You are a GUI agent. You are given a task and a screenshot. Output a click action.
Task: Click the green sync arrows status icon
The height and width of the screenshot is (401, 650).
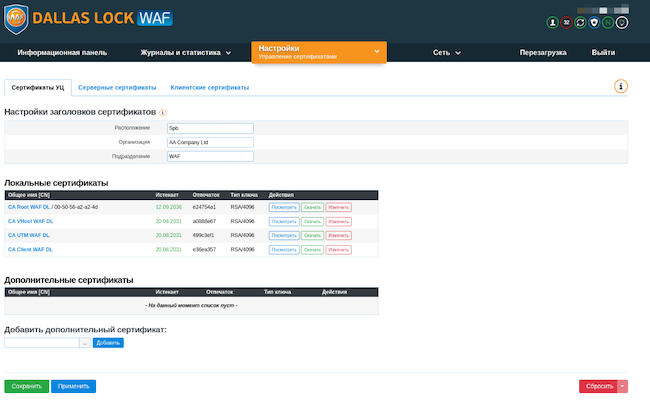pyautogui.click(x=580, y=22)
